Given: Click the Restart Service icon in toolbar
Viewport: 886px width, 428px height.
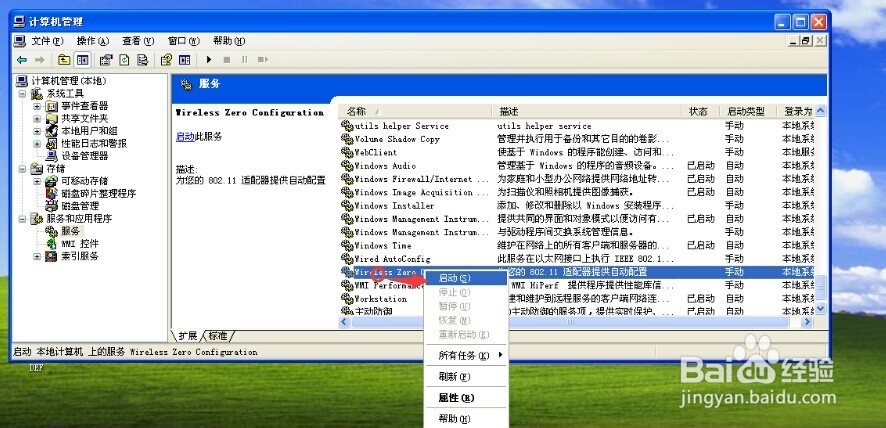Looking at the screenshot, I should pyautogui.click(x=262, y=59).
